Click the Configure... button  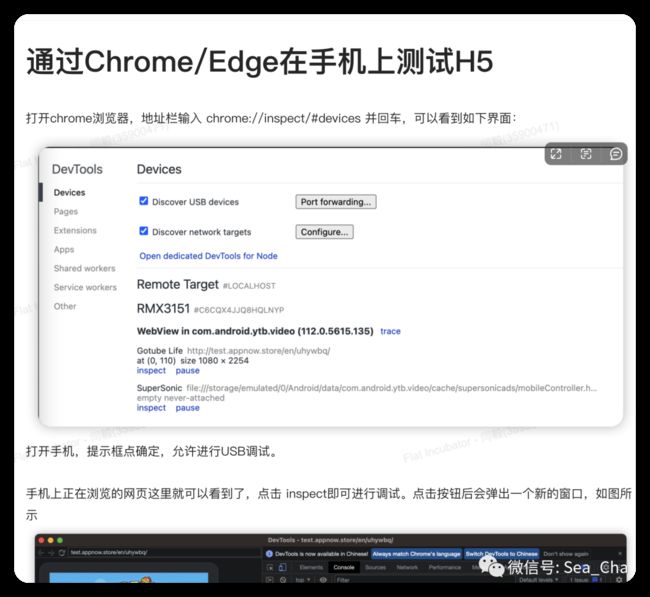pyautogui.click(x=324, y=232)
